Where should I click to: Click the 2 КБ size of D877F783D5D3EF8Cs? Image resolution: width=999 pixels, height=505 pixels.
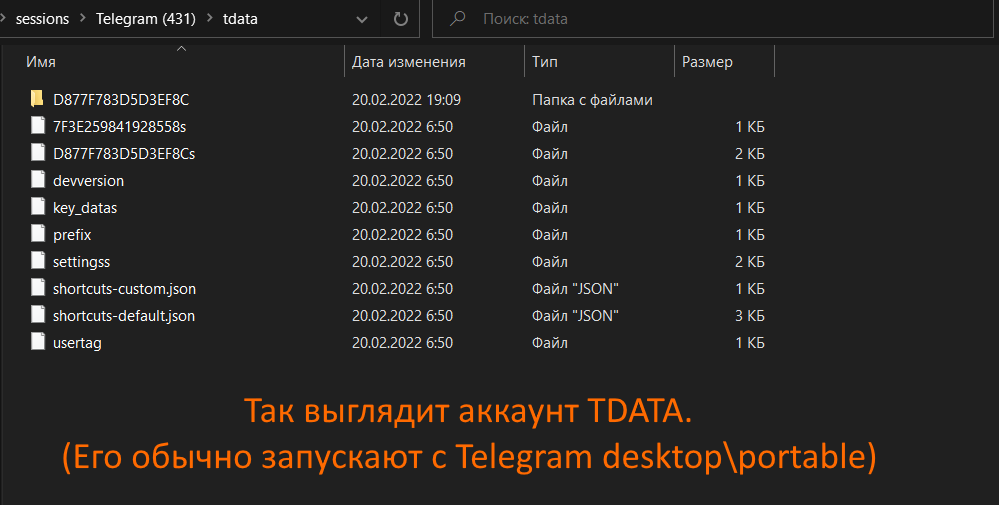pos(750,153)
